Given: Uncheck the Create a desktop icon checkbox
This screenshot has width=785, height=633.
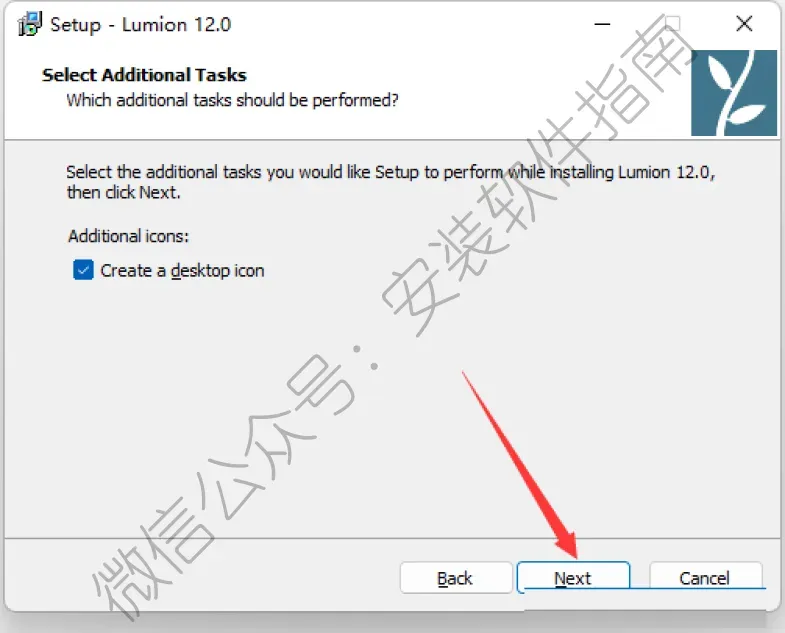Looking at the screenshot, I should tap(83, 270).
